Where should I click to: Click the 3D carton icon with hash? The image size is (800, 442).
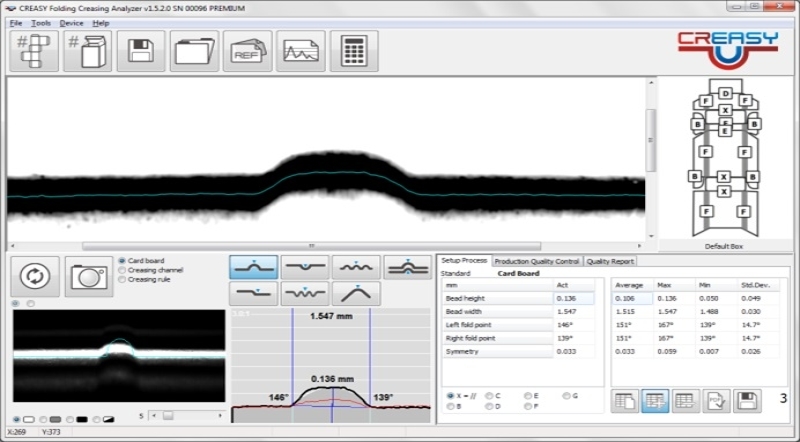coord(87,51)
